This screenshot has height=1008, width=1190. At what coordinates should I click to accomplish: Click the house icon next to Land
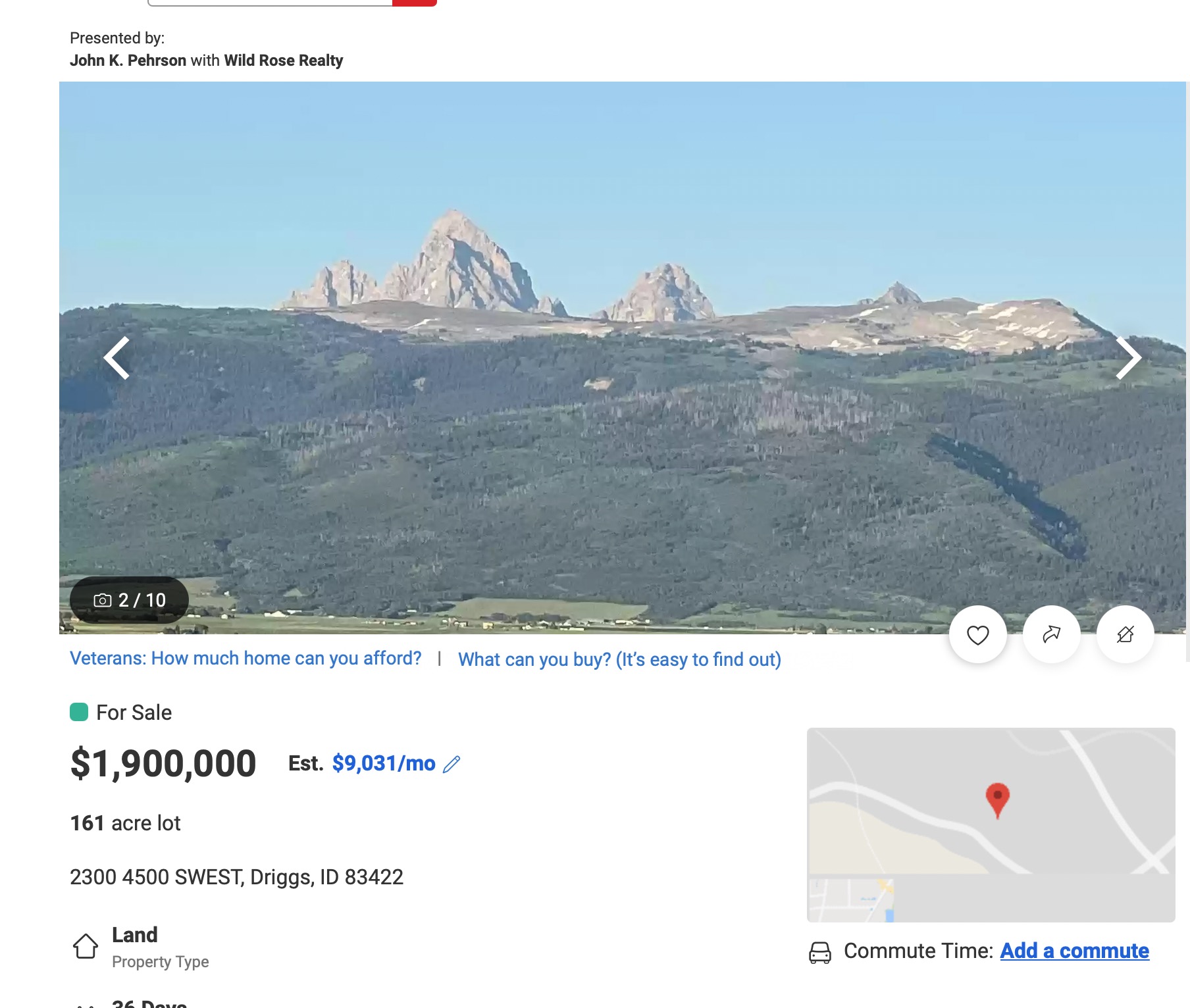[x=86, y=946]
